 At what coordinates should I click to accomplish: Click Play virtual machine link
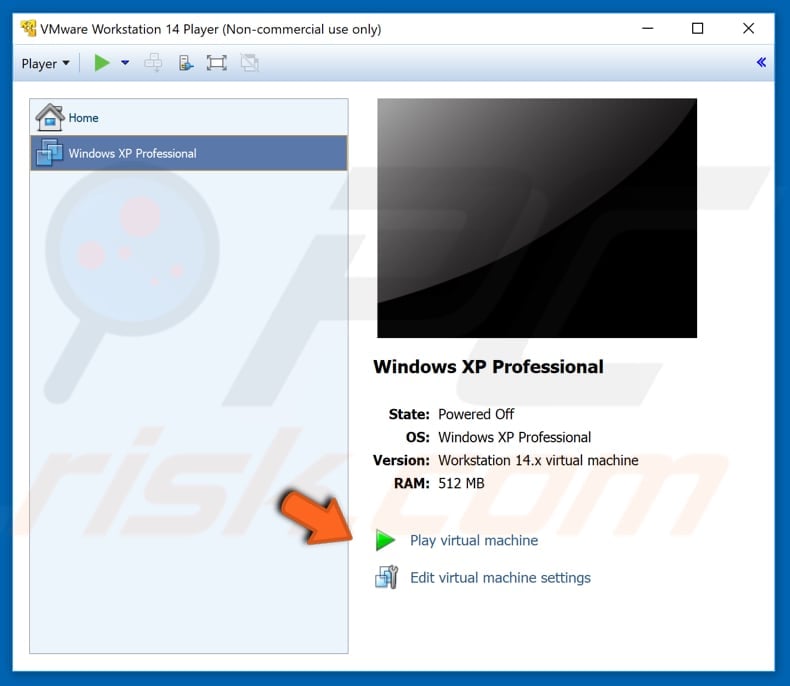pyautogui.click(x=474, y=540)
